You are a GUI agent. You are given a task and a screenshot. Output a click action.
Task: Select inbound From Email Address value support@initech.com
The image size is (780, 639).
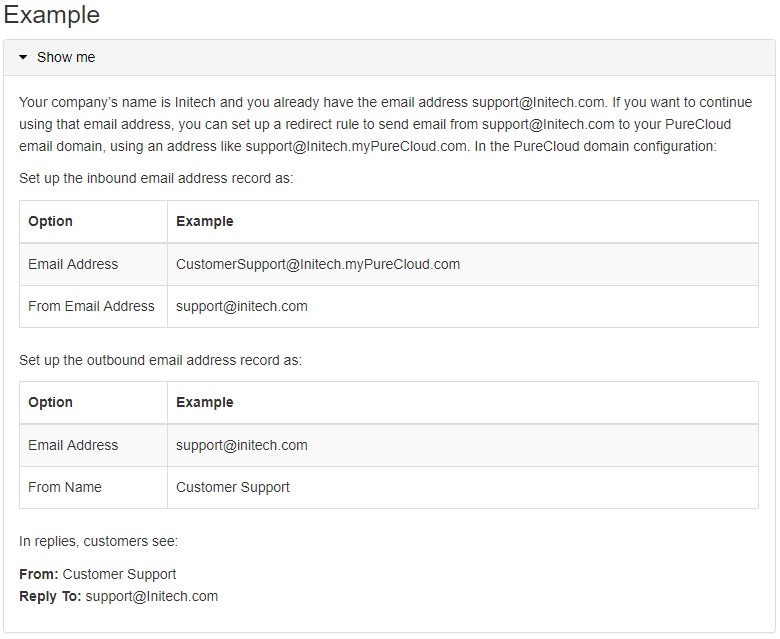242,306
